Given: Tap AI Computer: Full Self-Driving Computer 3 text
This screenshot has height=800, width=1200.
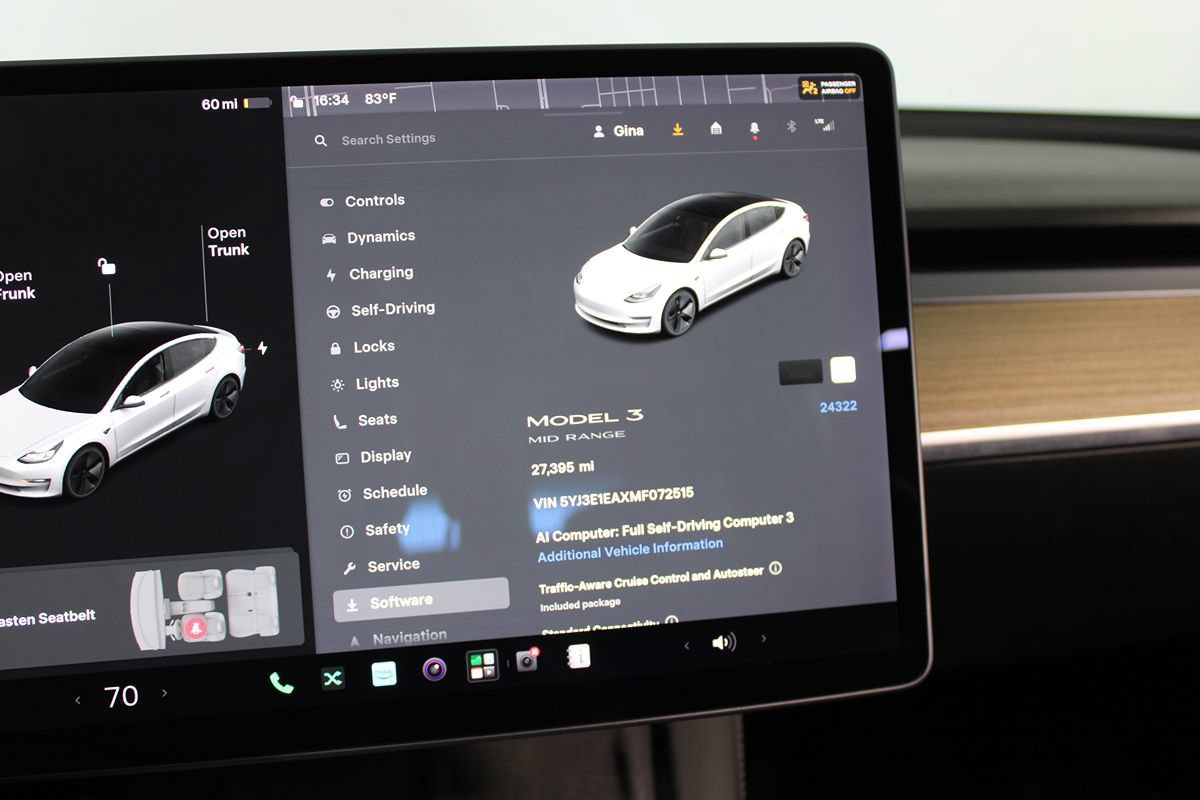Looking at the screenshot, I should pos(665,527).
